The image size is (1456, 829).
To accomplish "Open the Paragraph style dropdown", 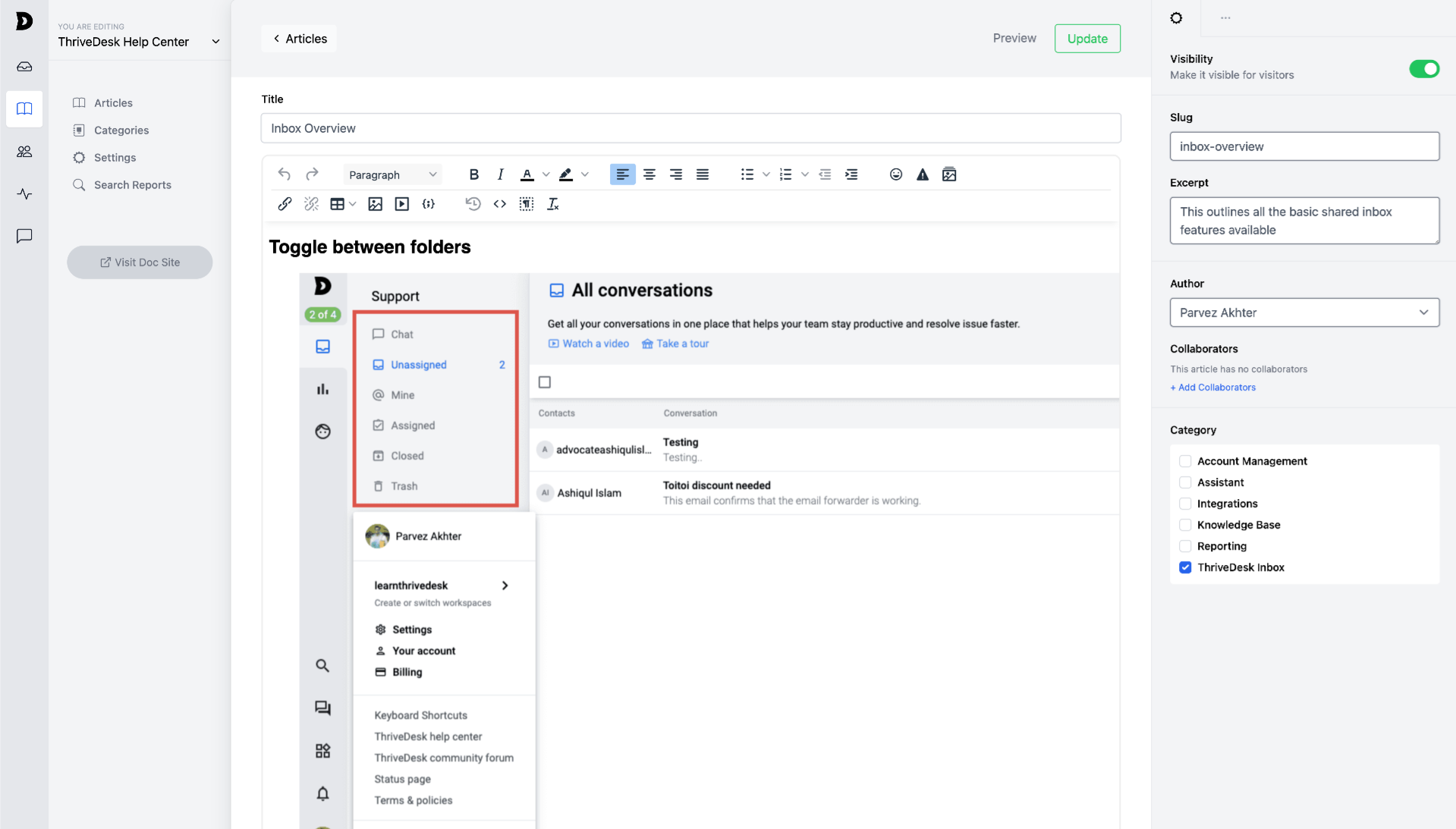I will click(392, 174).
